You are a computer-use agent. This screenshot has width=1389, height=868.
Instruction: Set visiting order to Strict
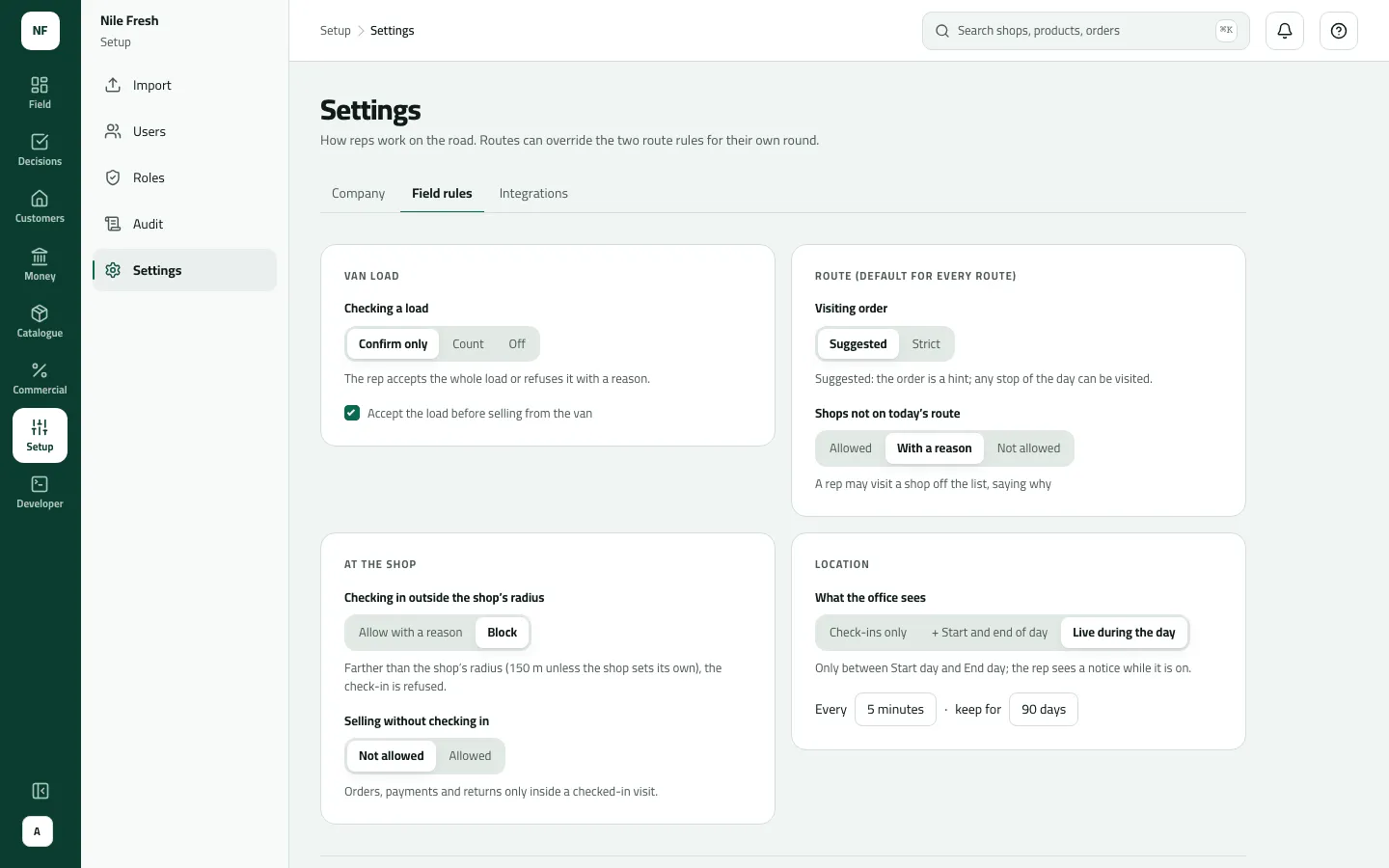pyautogui.click(x=926, y=344)
